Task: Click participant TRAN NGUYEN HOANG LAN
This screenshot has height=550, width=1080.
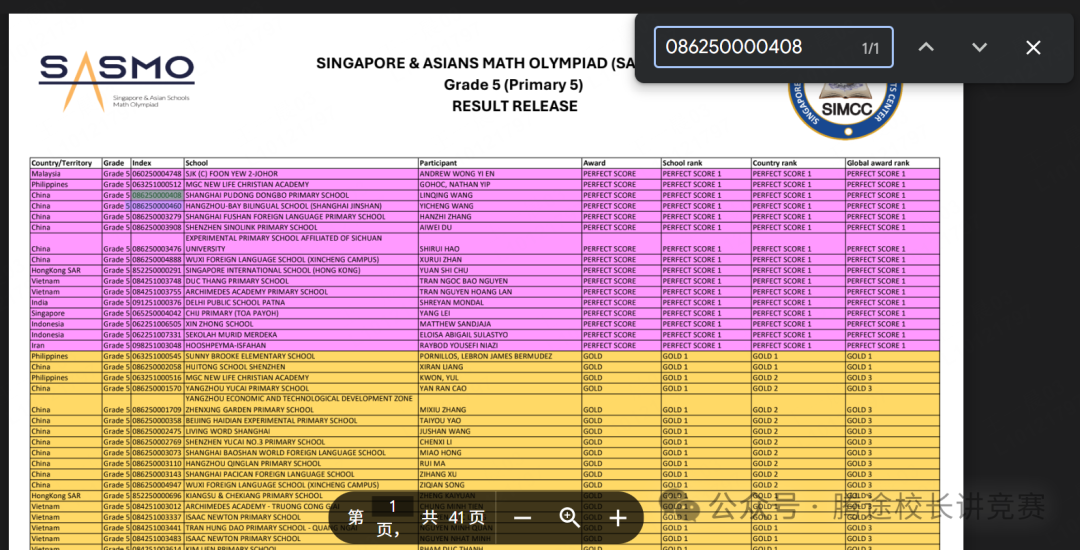Action: (464, 292)
